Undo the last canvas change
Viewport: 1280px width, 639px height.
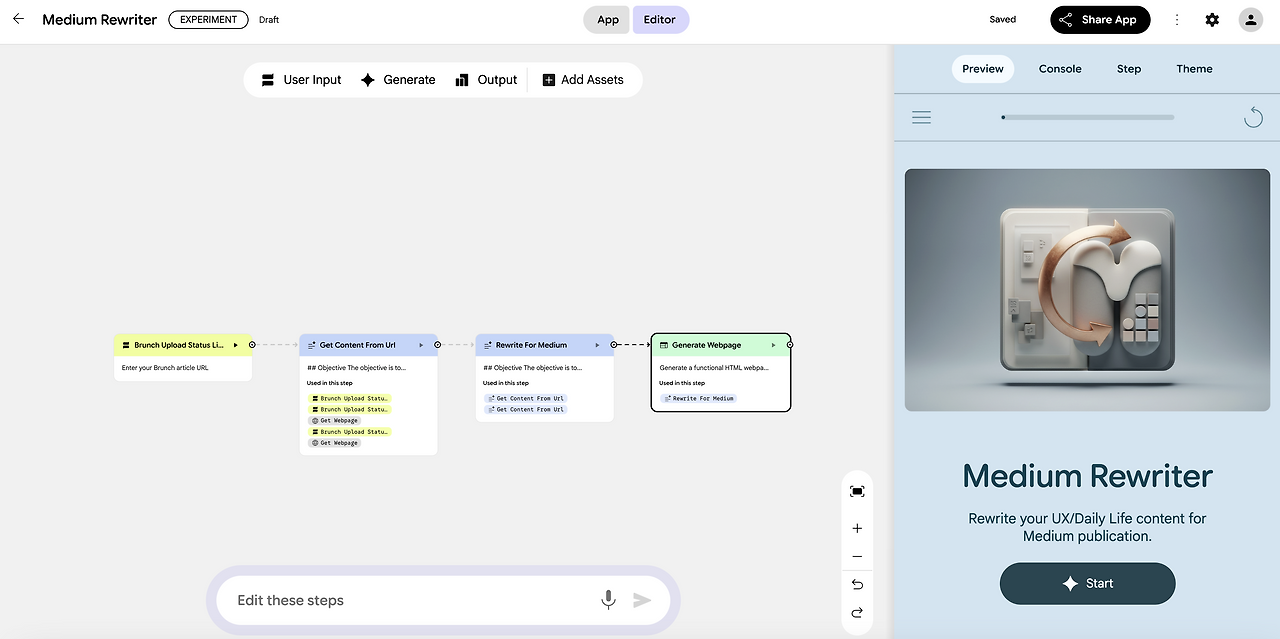coord(857,584)
